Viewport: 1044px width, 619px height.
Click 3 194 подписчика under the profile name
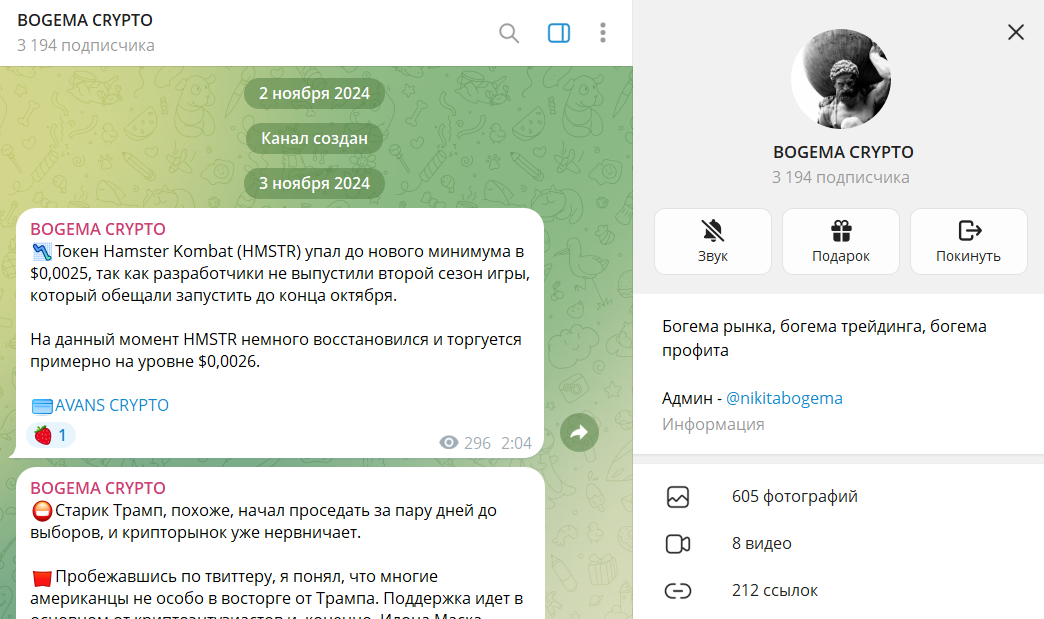(x=840, y=178)
